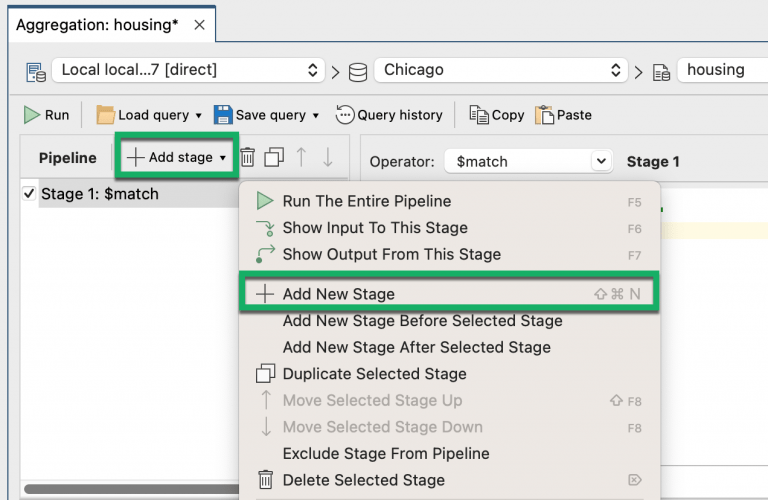Click the horizontal scrollbar in Pipeline panel

120,489
